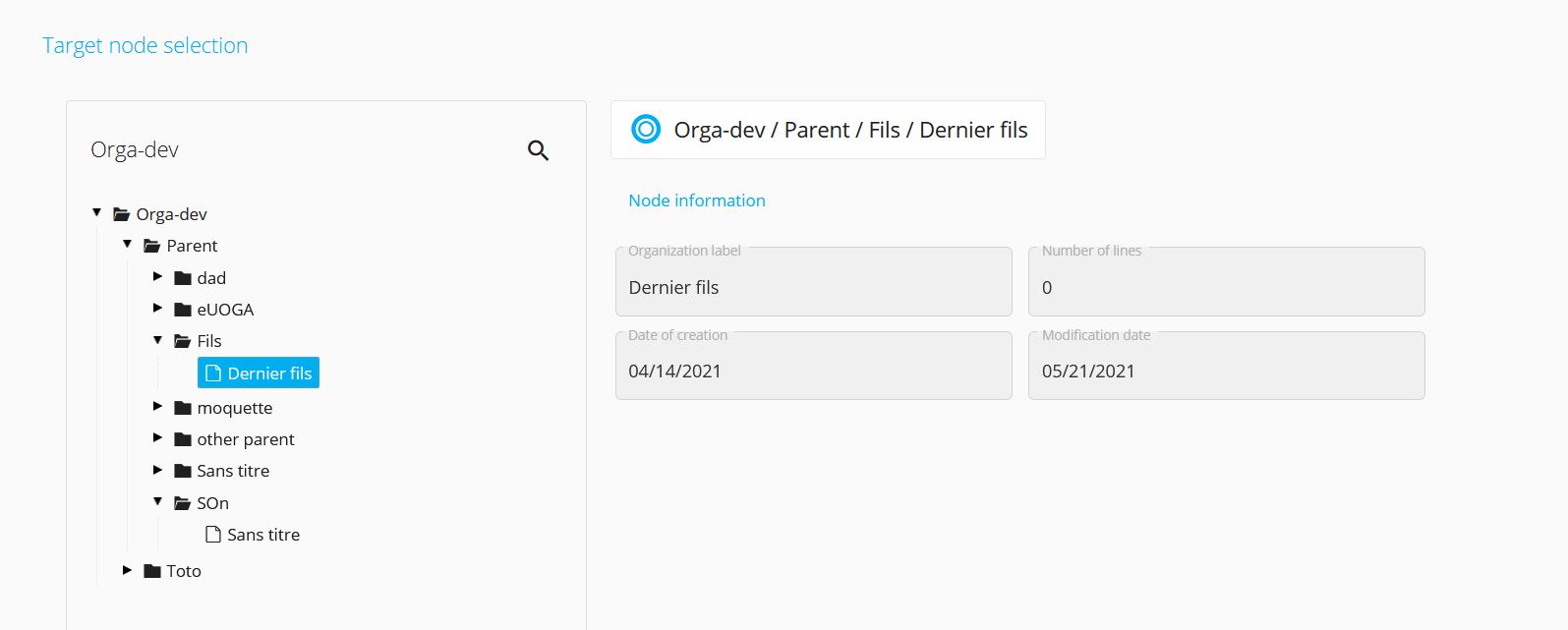Expand the moquette folder arrow
1568x630 pixels.
coord(157,406)
